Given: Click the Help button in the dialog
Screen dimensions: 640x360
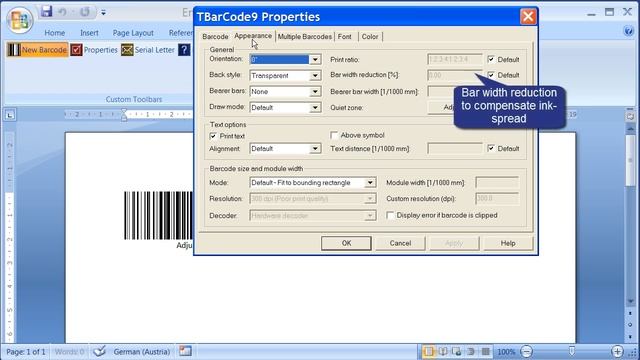Looking at the screenshot, I should (508, 243).
